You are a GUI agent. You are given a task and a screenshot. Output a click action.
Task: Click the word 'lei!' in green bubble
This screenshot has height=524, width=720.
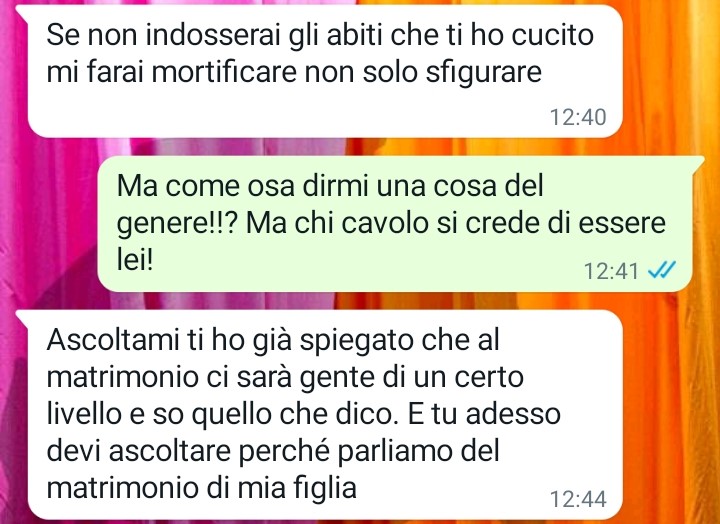click(134, 260)
